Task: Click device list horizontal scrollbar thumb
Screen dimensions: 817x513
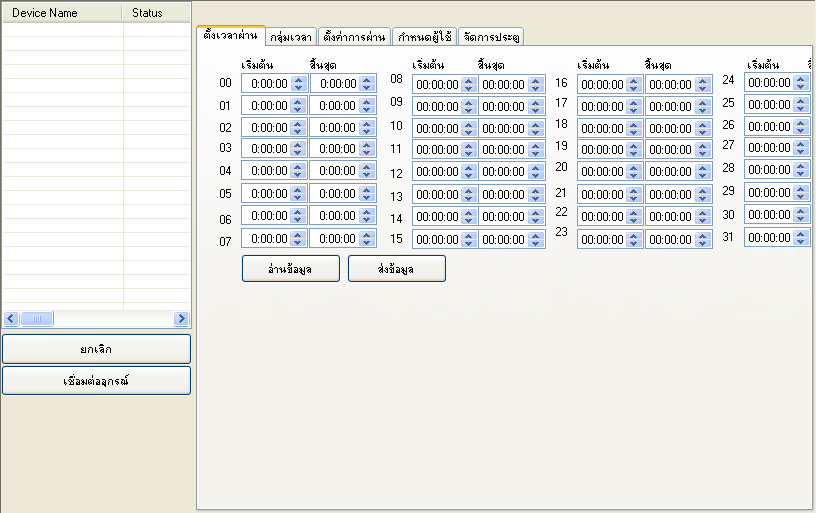Action: 36,318
